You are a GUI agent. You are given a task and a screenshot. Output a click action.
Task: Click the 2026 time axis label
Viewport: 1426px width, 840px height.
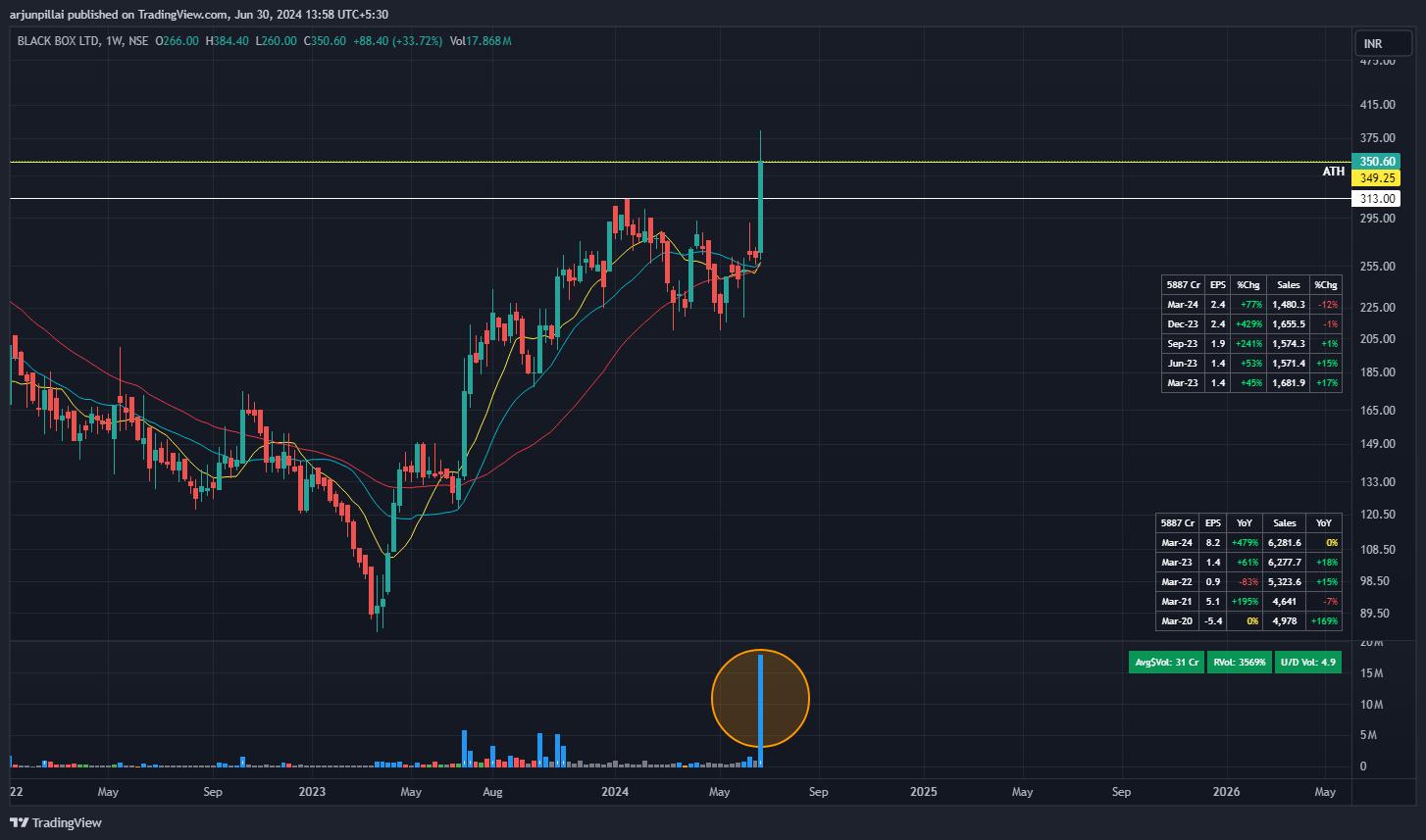pos(1226,792)
